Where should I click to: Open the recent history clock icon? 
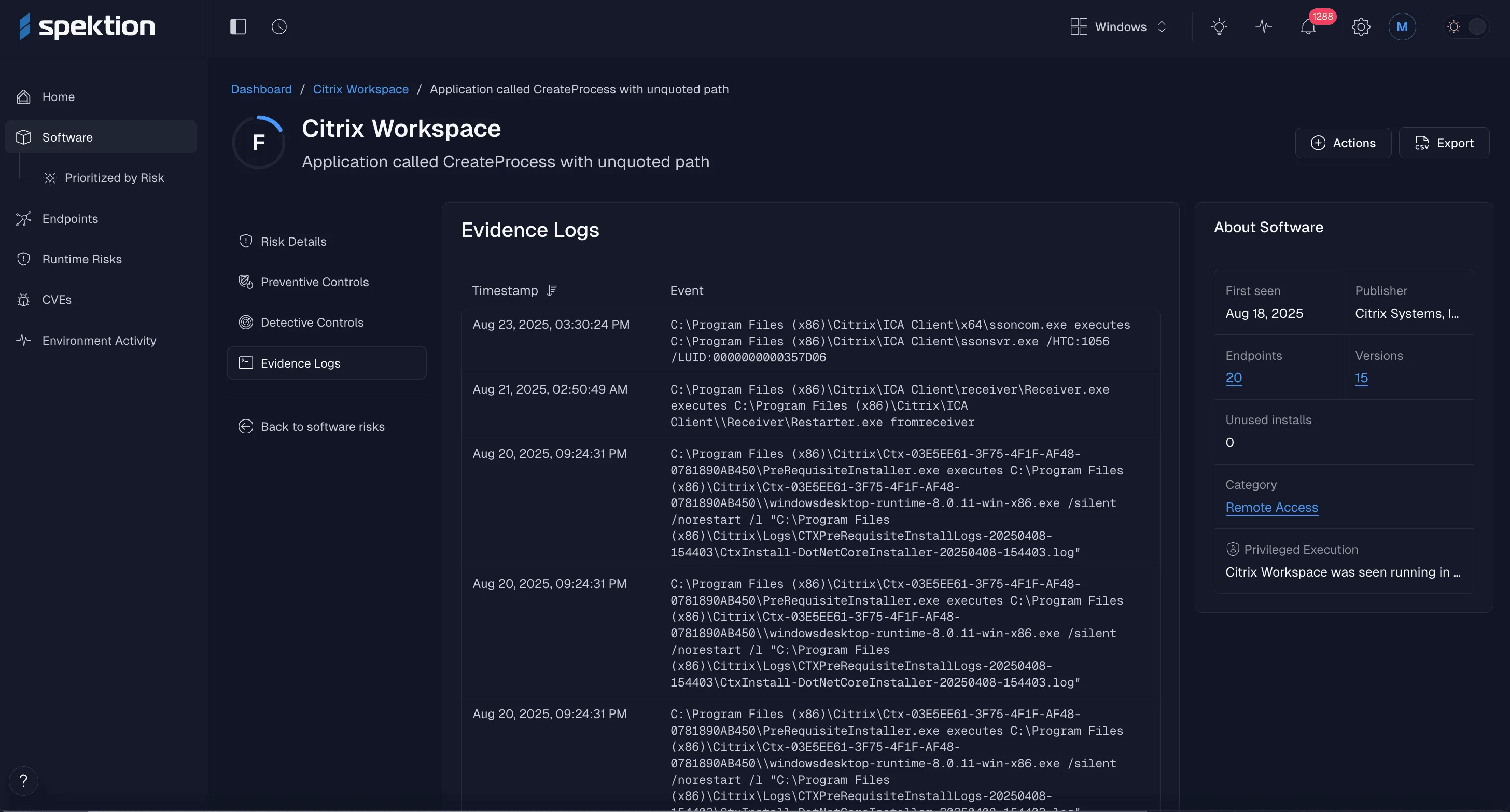point(278,26)
